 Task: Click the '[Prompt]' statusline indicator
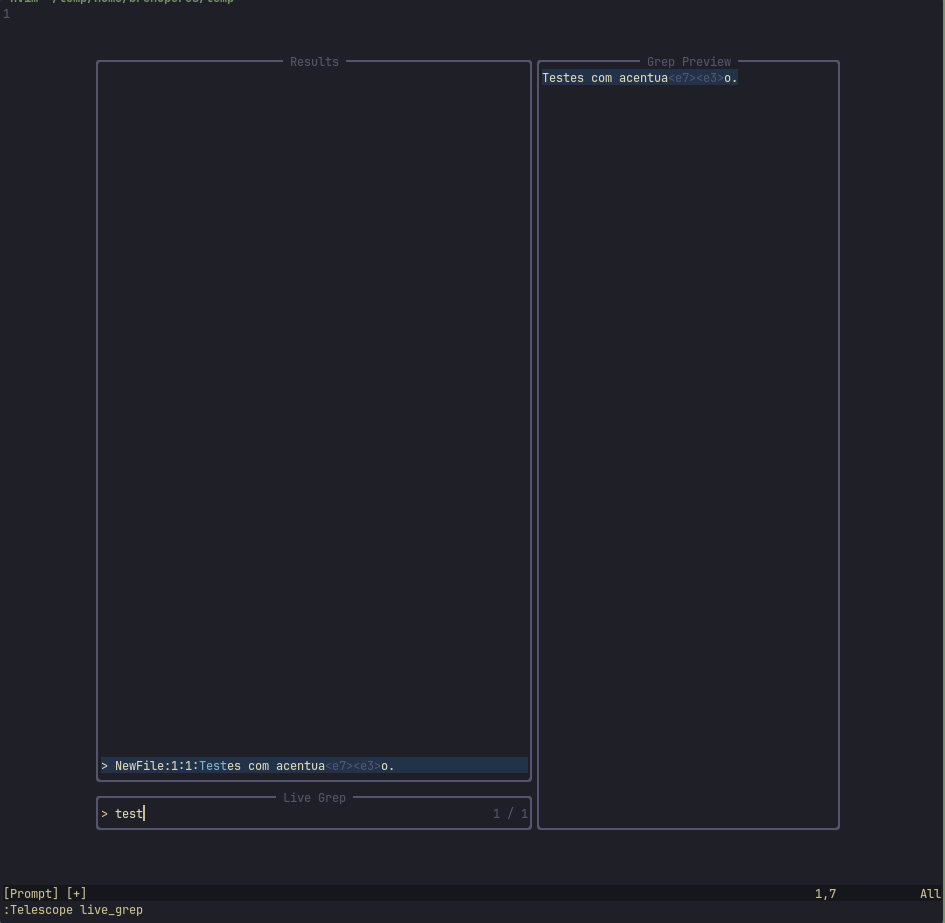tap(30, 893)
